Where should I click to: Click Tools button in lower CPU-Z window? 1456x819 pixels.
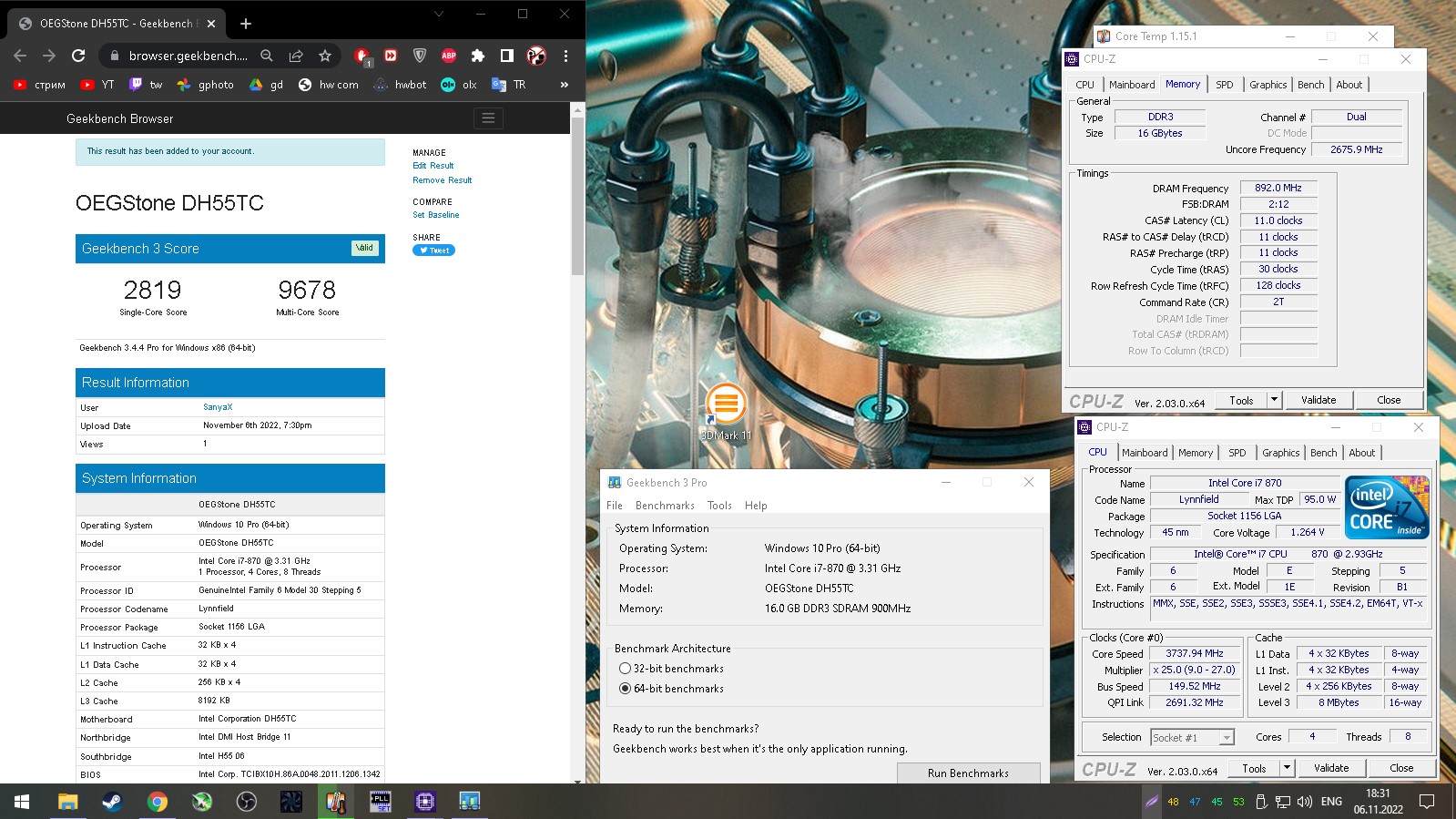[x=1254, y=768]
